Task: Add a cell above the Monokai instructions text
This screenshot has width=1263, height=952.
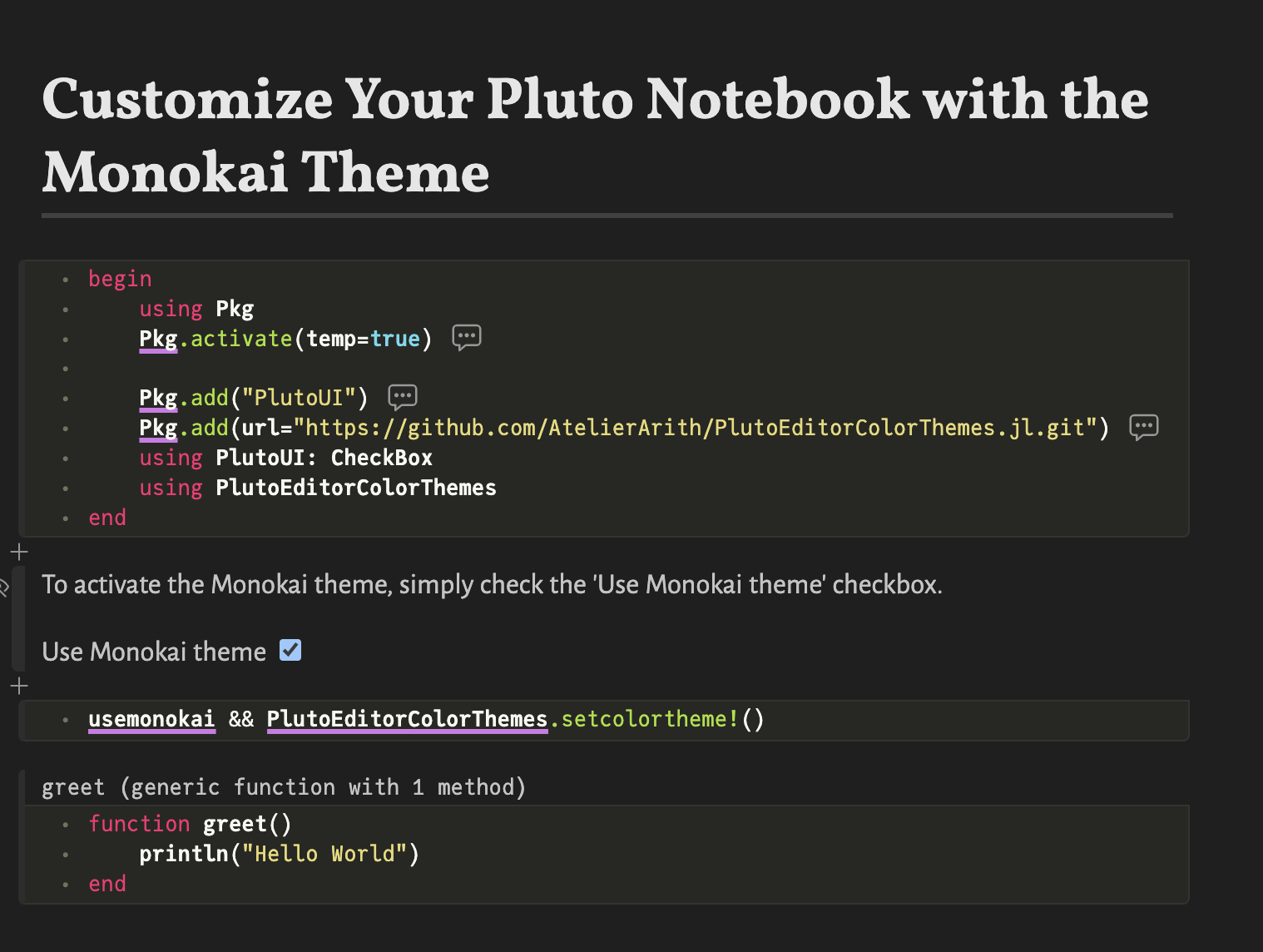Action: pyautogui.click(x=19, y=552)
